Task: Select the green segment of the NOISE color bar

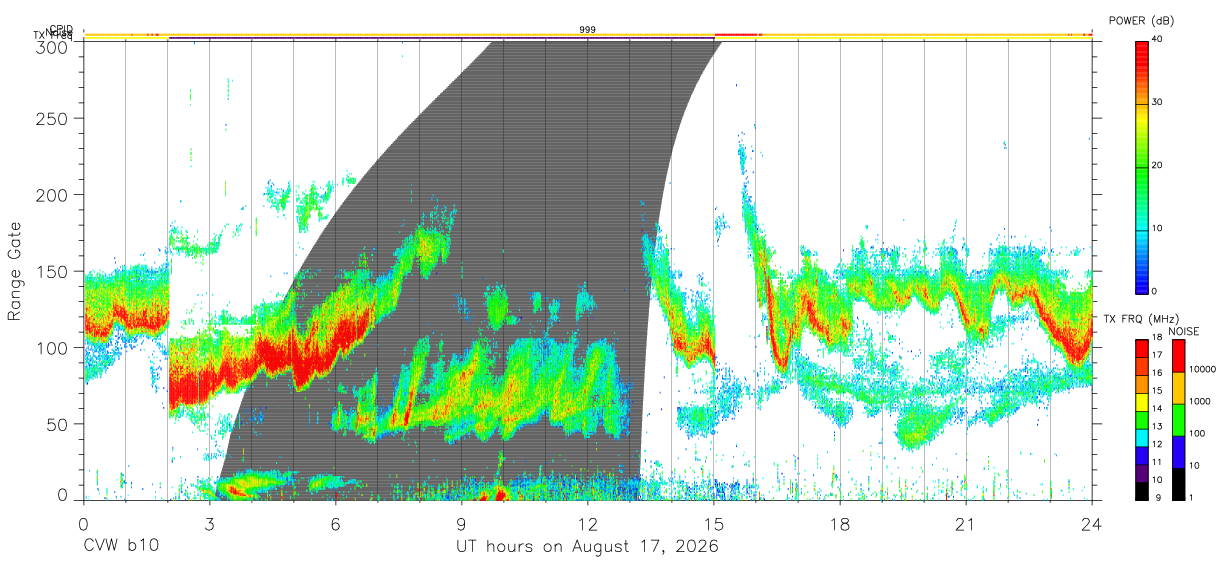Action: pyautogui.click(x=1179, y=420)
